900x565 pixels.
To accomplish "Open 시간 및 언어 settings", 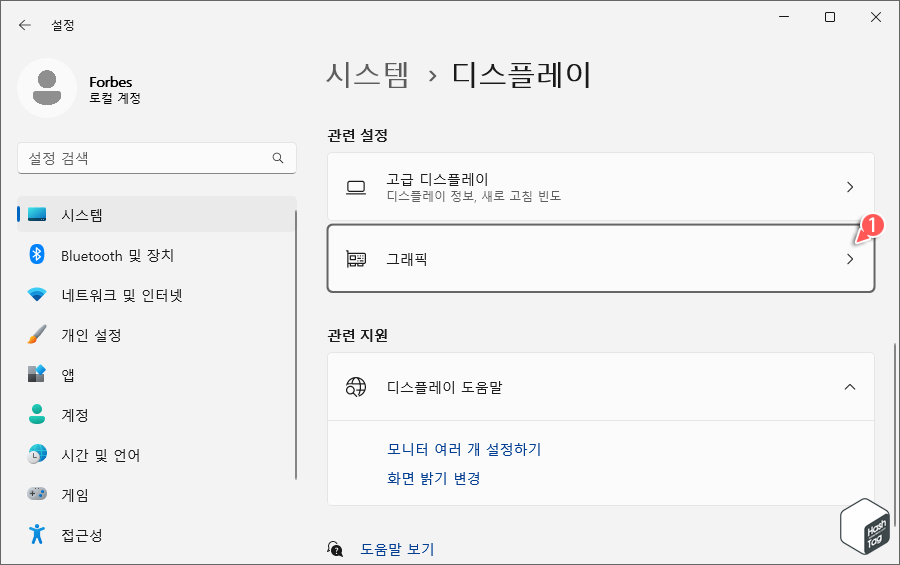I will [157, 454].
